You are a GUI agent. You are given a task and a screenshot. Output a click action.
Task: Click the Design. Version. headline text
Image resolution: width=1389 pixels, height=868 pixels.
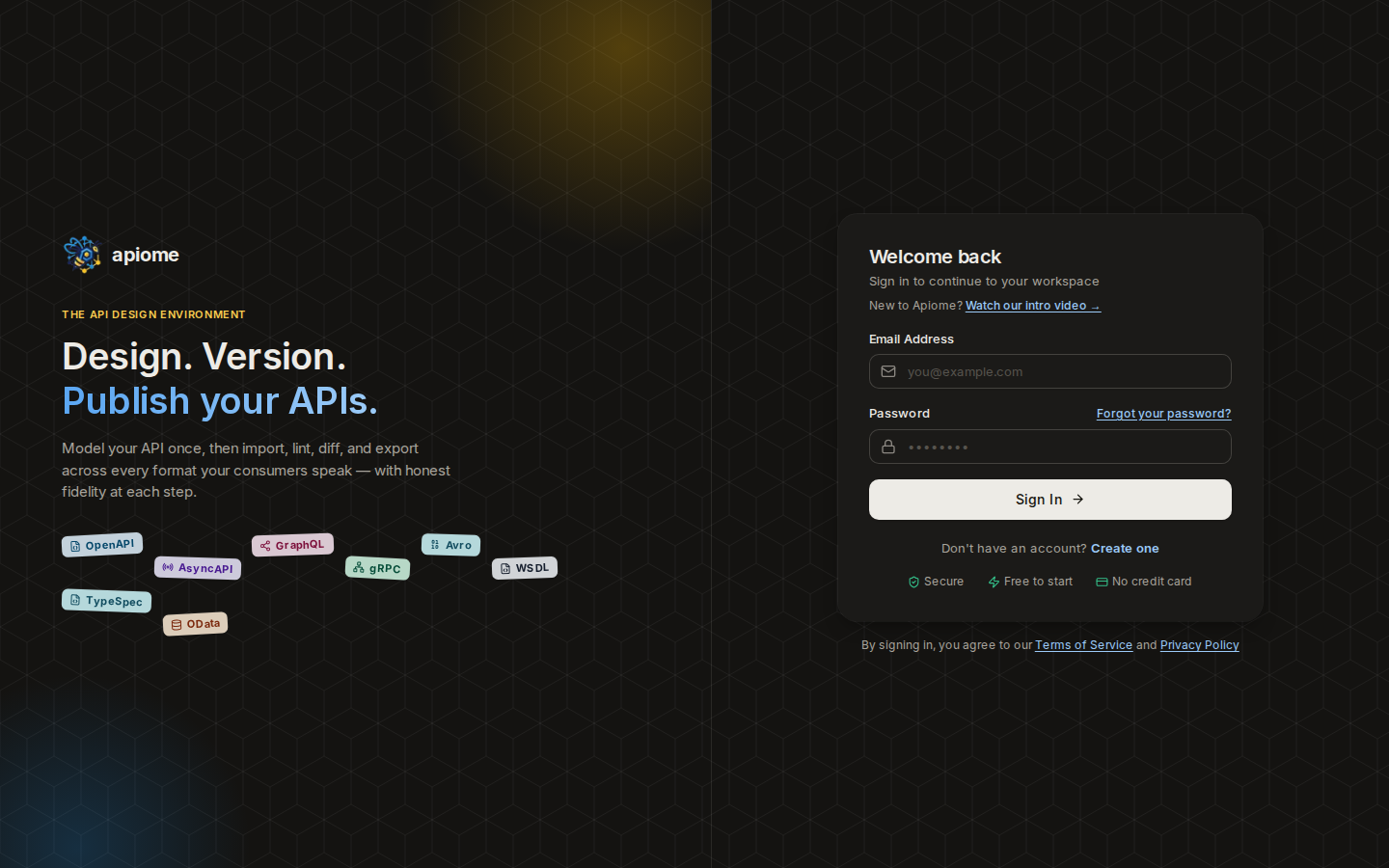[x=204, y=357]
